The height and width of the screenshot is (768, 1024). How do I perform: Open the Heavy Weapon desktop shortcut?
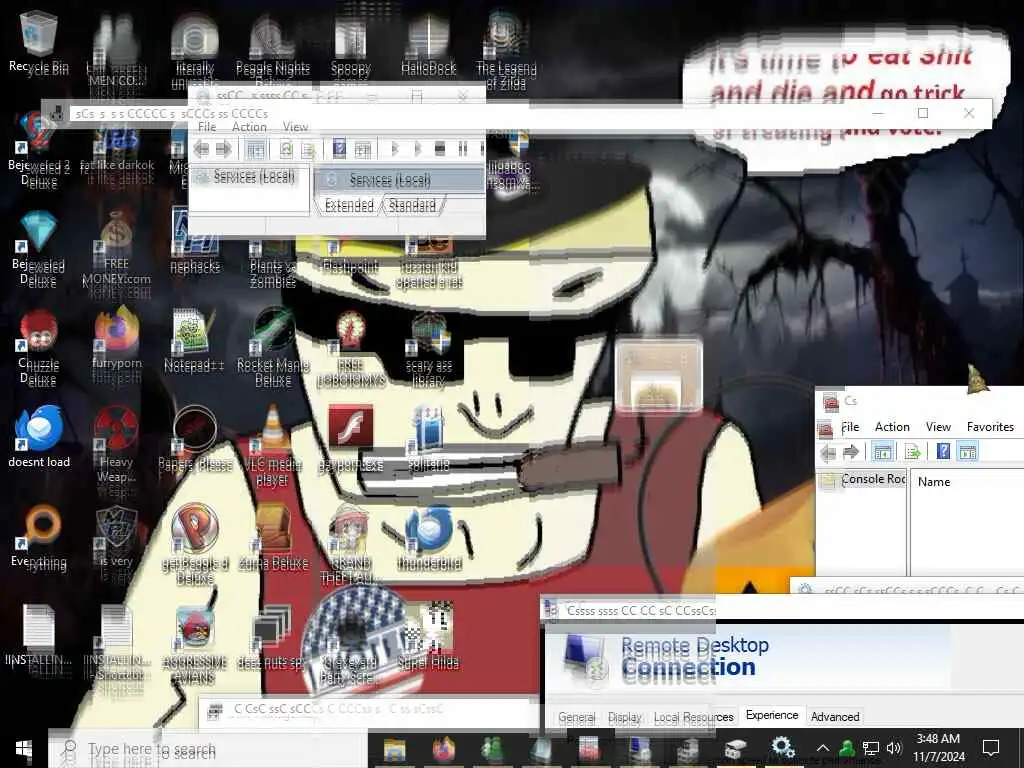tap(116, 445)
